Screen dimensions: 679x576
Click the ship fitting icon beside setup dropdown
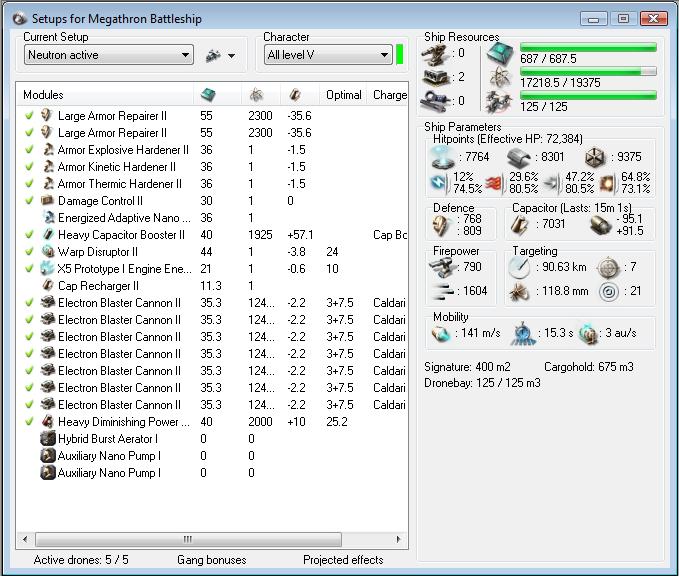tap(213, 55)
